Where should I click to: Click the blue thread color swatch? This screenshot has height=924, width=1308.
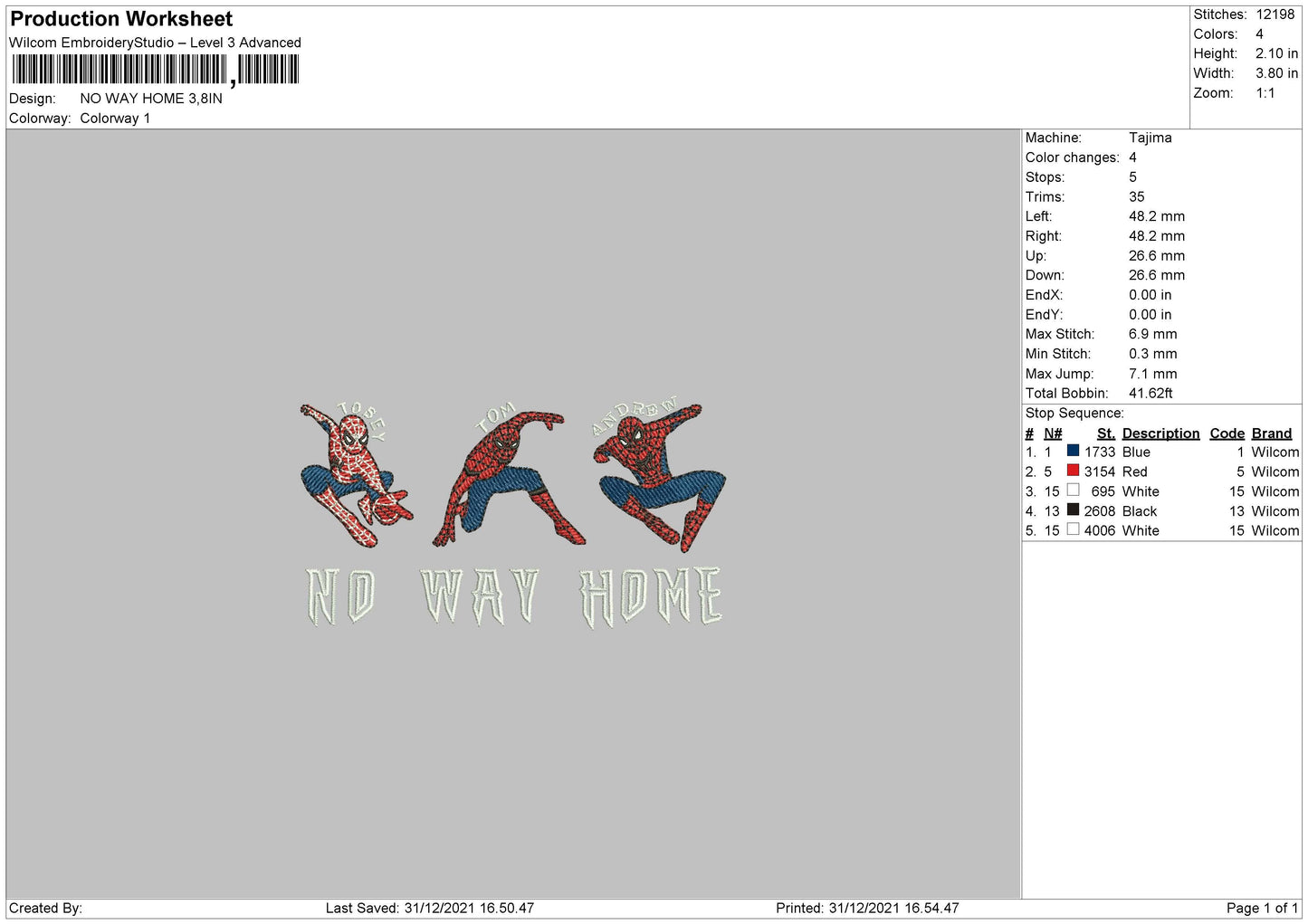(1073, 451)
